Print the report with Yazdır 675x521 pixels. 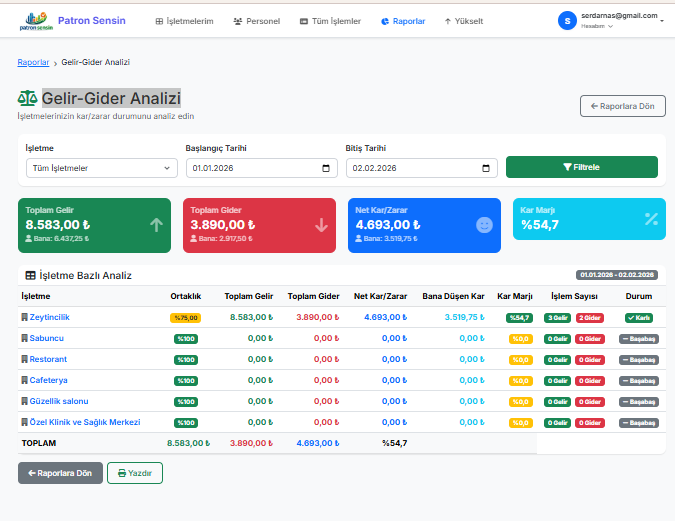[135, 473]
